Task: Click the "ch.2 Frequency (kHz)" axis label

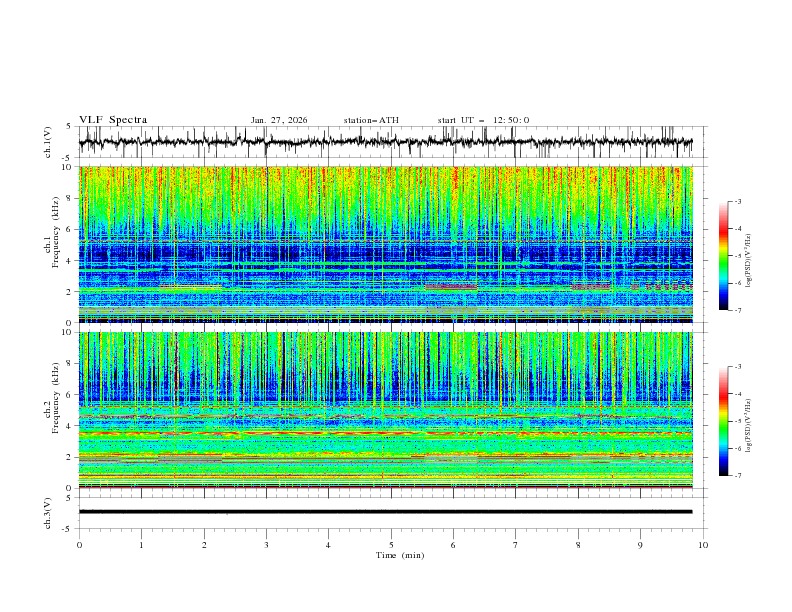Action: click(x=52, y=398)
